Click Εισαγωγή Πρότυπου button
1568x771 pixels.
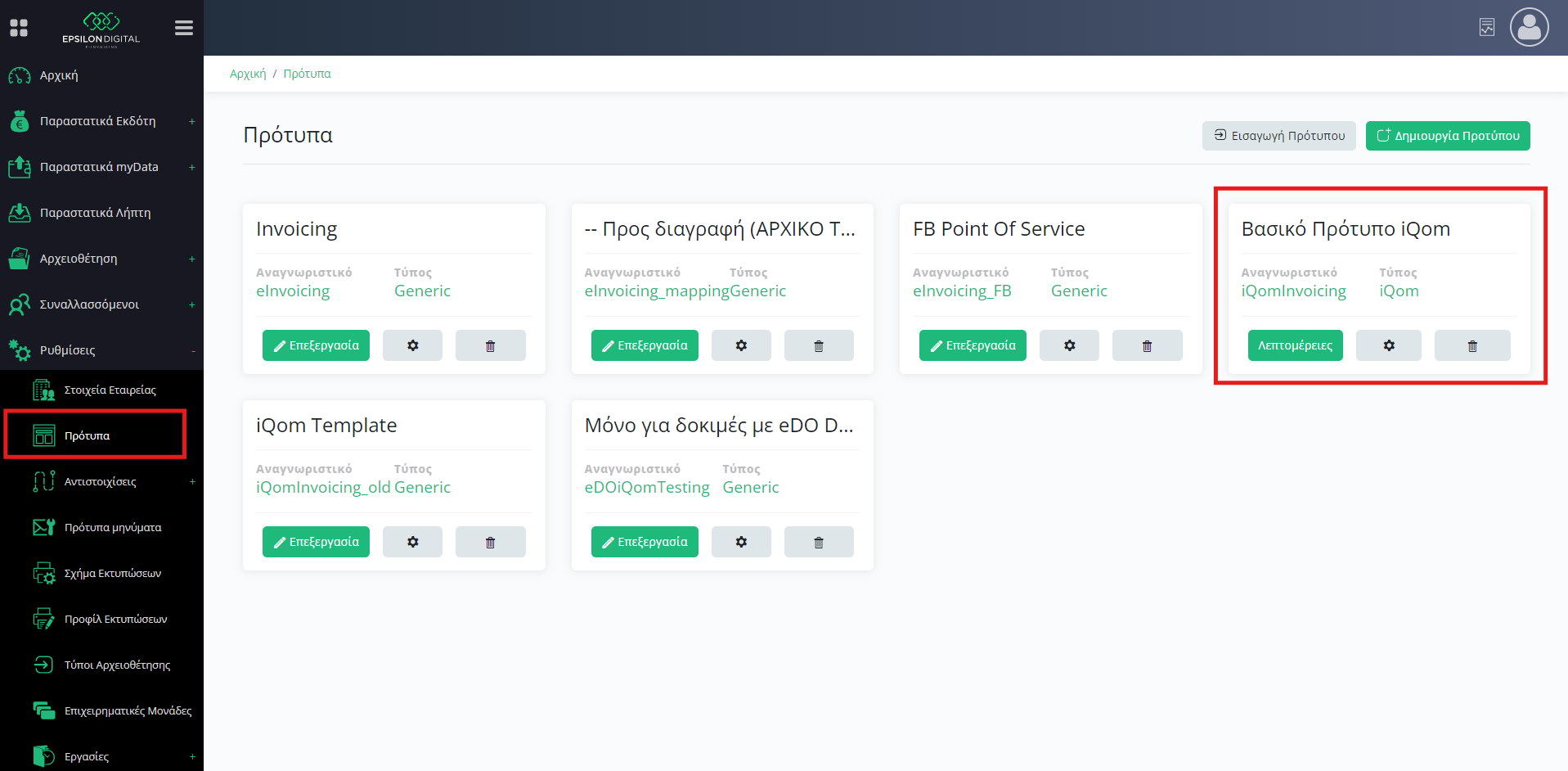[x=1278, y=136]
